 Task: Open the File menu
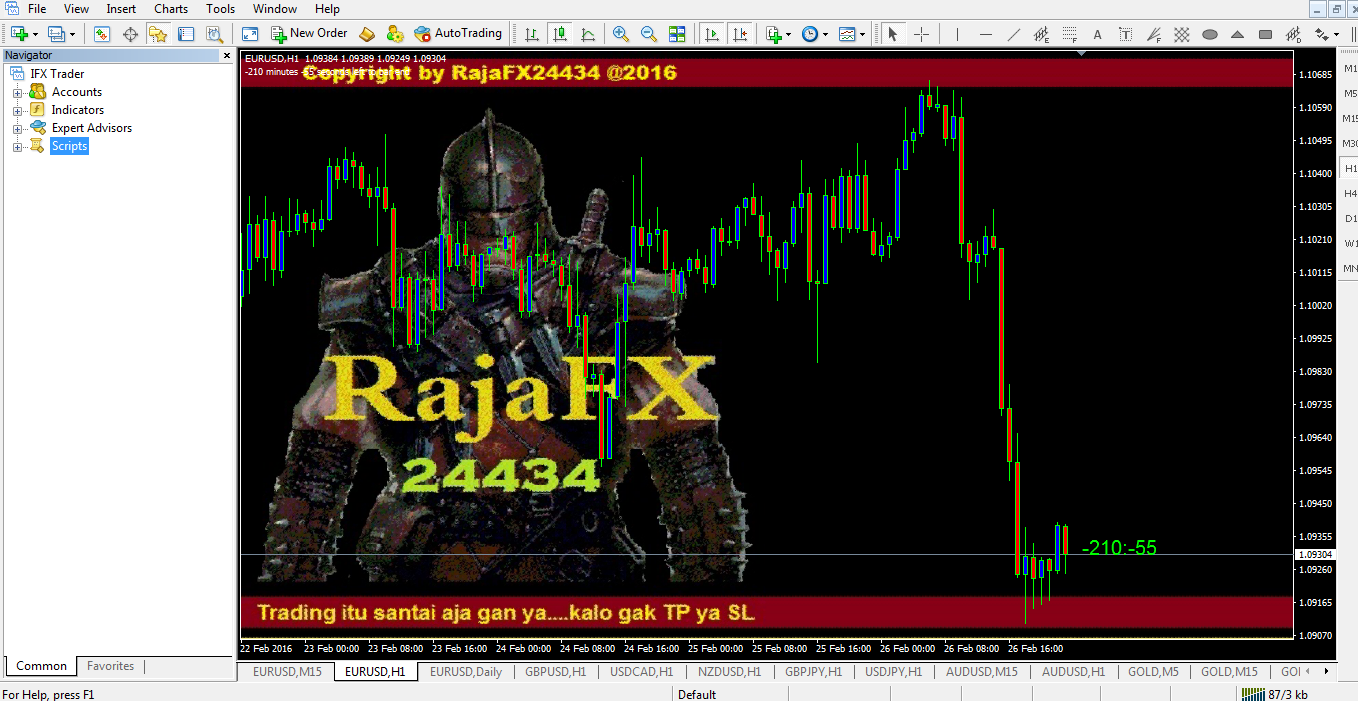click(x=37, y=9)
